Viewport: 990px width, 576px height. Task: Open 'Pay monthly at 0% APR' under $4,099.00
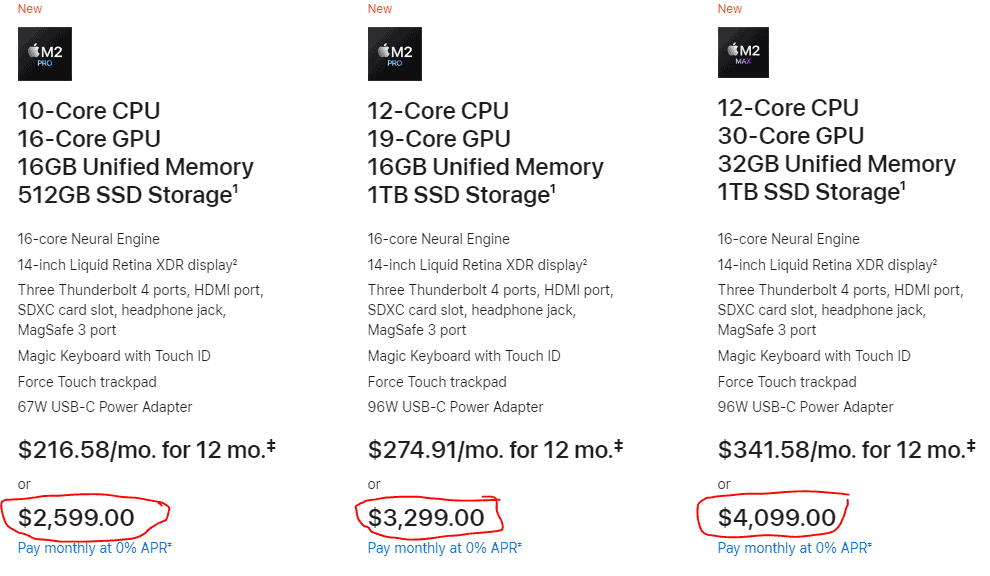coord(793,548)
